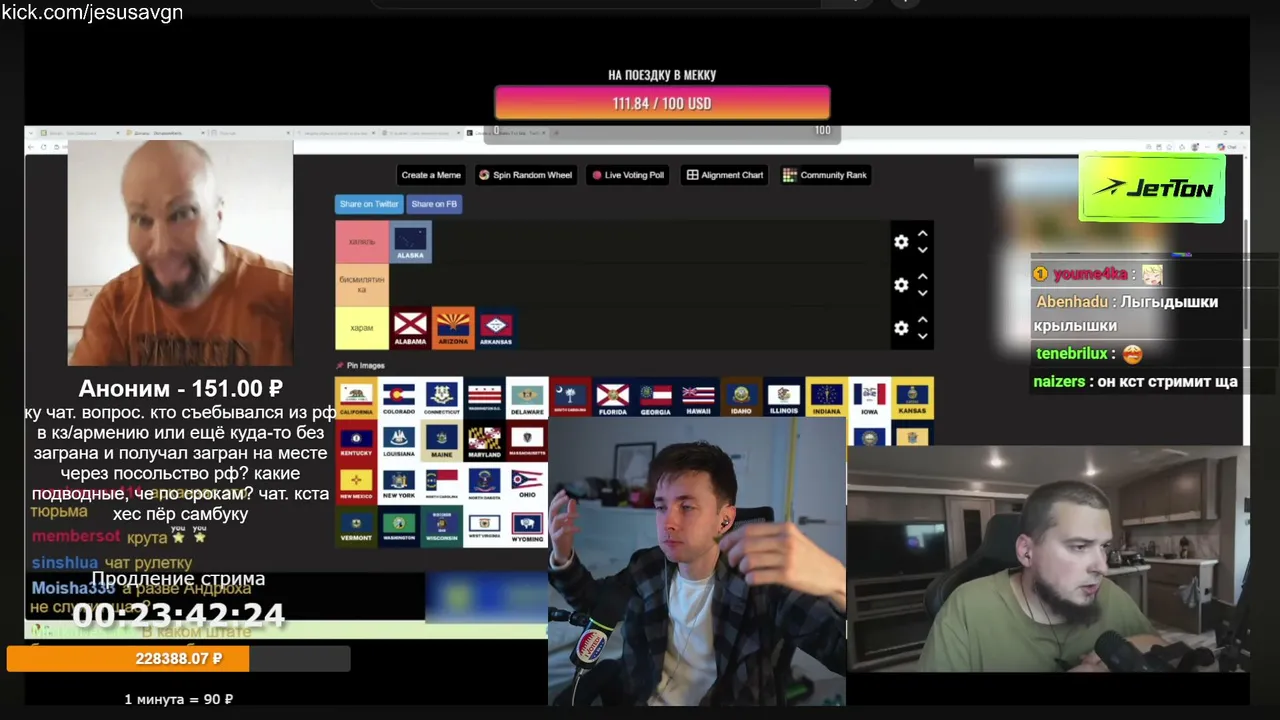This screenshot has width=1280, height=720.
Task: Click the 111.84 / 100 USD donation bar
Action: click(662, 103)
